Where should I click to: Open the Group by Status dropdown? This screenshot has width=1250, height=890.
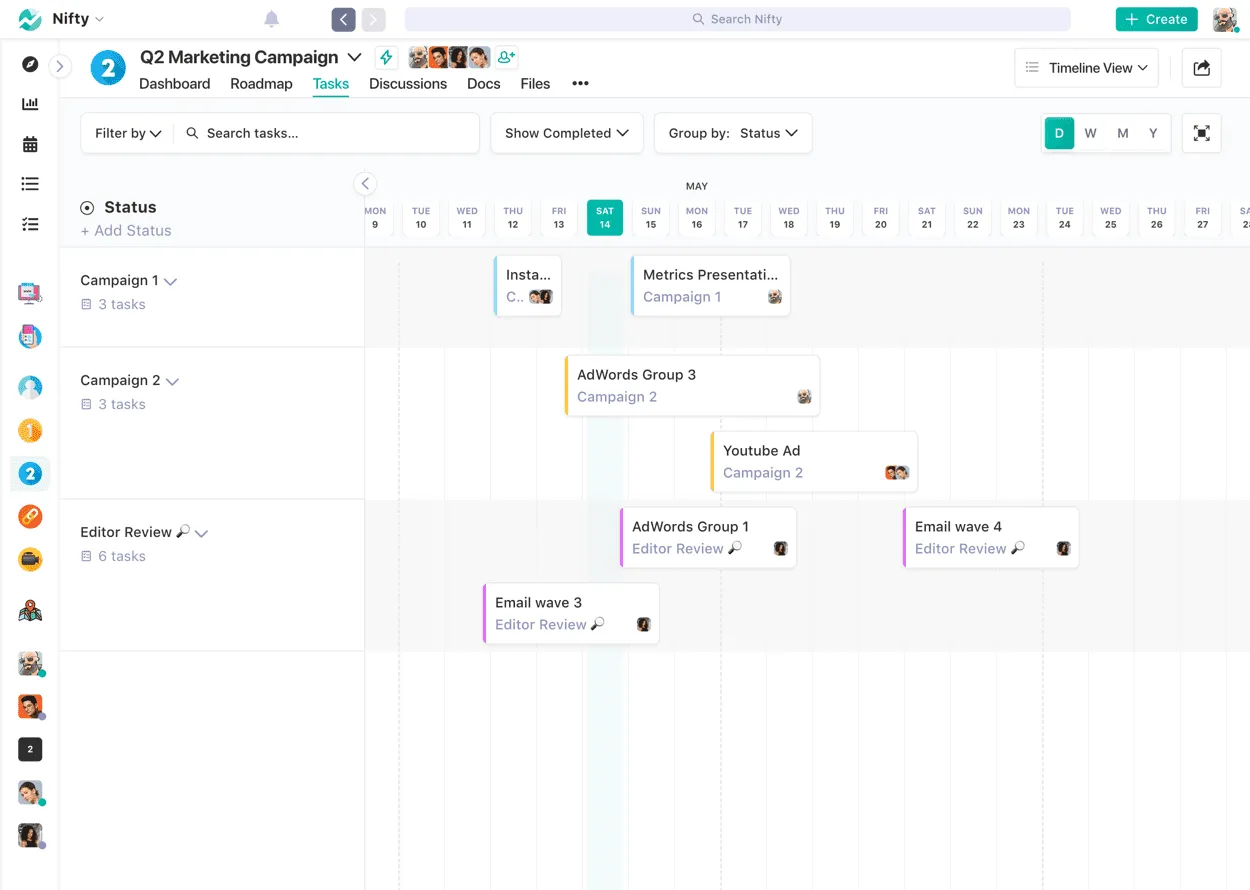(x=733, y=132)
